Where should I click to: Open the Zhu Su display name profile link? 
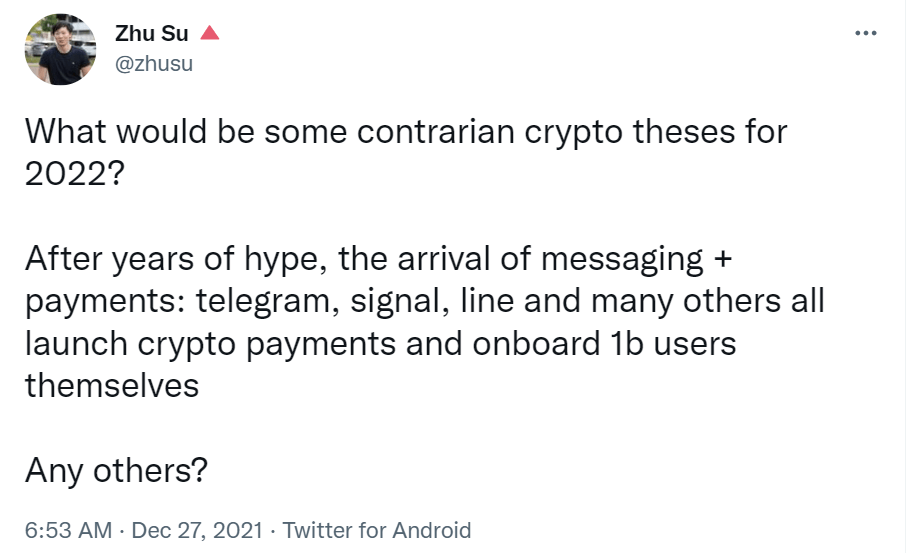pyautogui.click(x=152, y=34)
